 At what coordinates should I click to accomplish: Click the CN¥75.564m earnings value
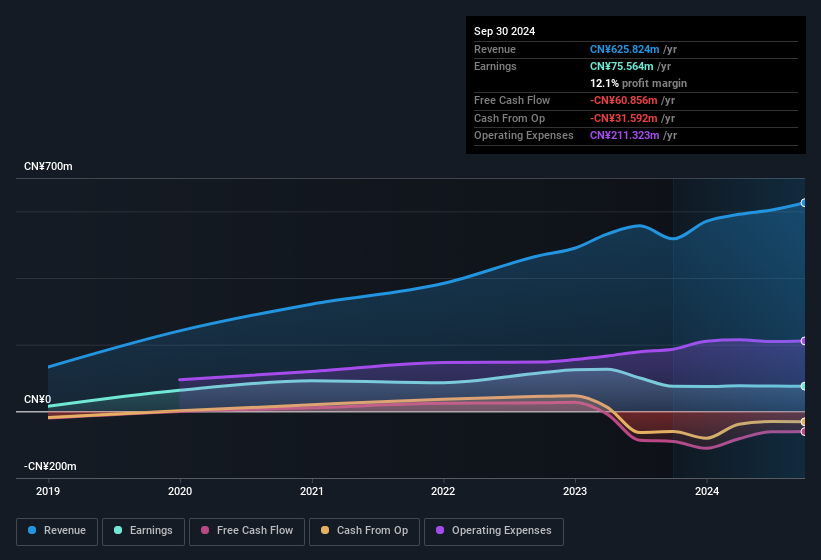pos(621,66)
